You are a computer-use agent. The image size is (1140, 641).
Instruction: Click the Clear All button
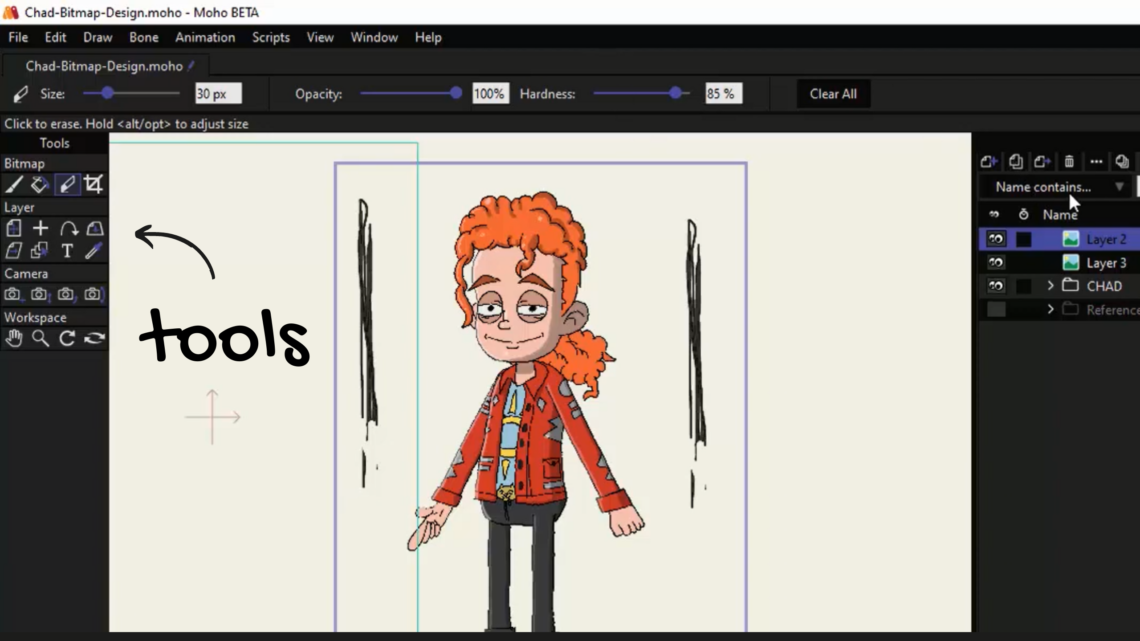coord(833,93)
